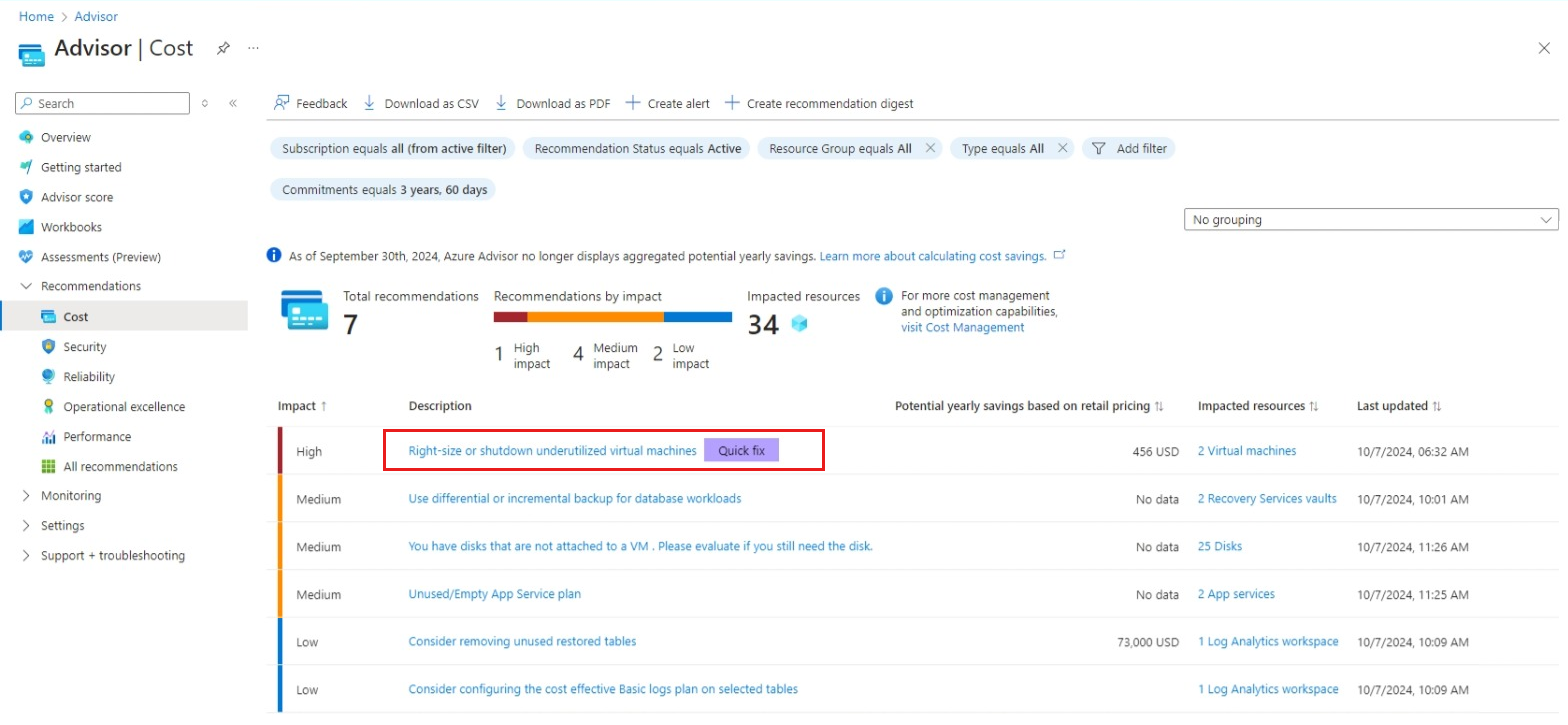Click the Quick fix button

741,451
